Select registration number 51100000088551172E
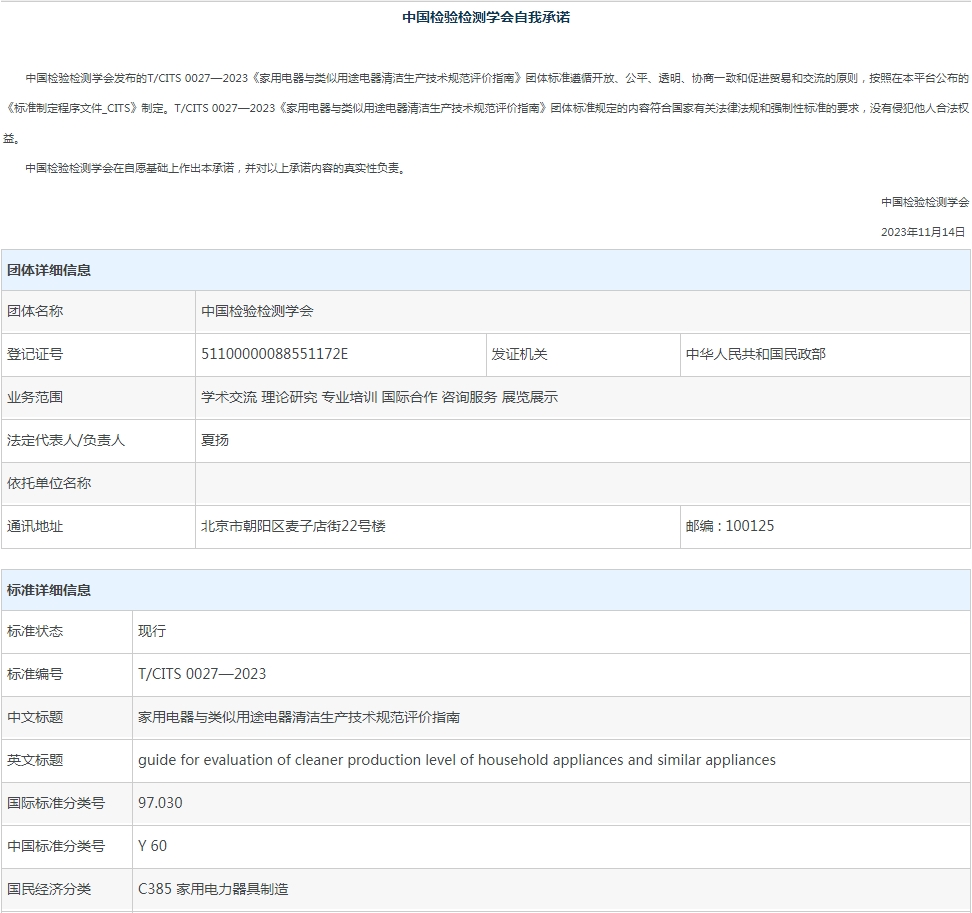This screenshot has width=972, height=913. coord(275,354)
